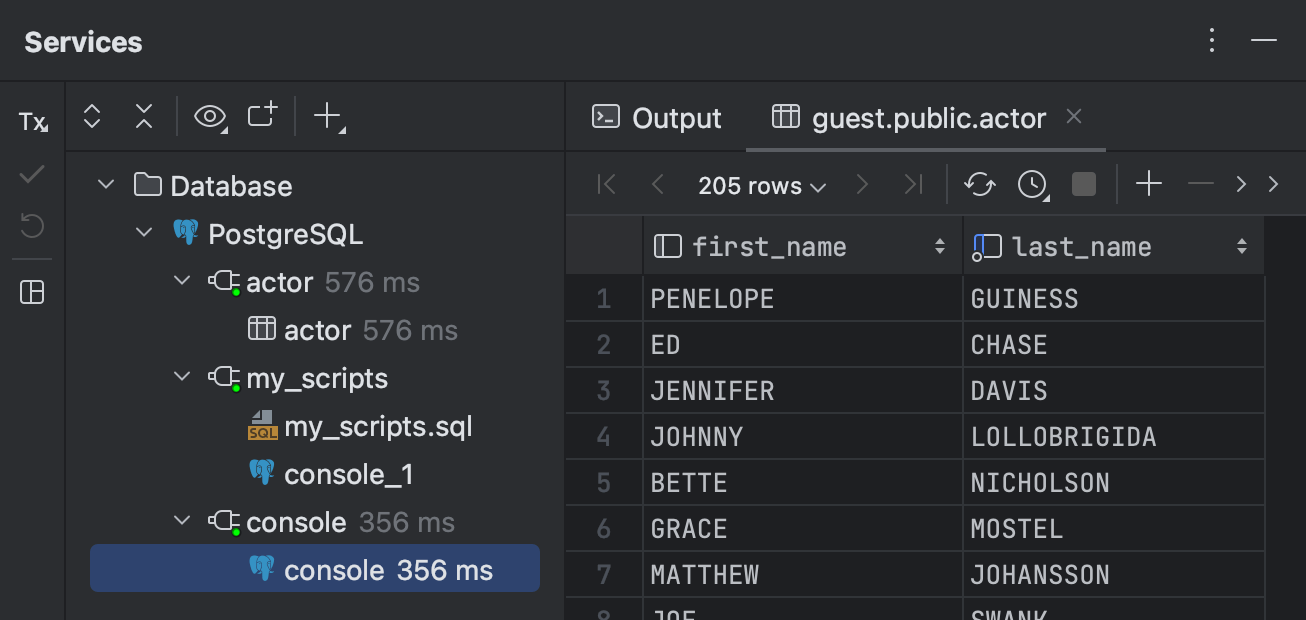Image resolution: width=1306 pixels, height=620 pixels.
Task: Toggle sort order on last_name column
Action: coord(1243,245)
